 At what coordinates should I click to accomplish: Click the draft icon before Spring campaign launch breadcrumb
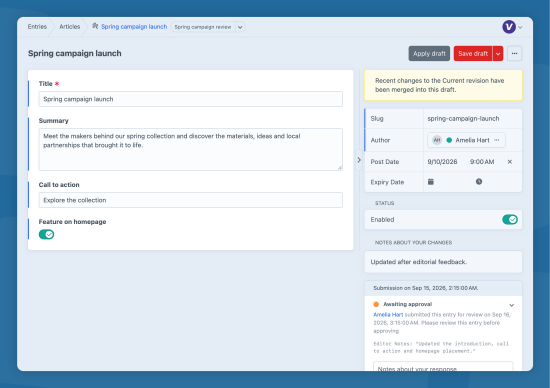95,26
